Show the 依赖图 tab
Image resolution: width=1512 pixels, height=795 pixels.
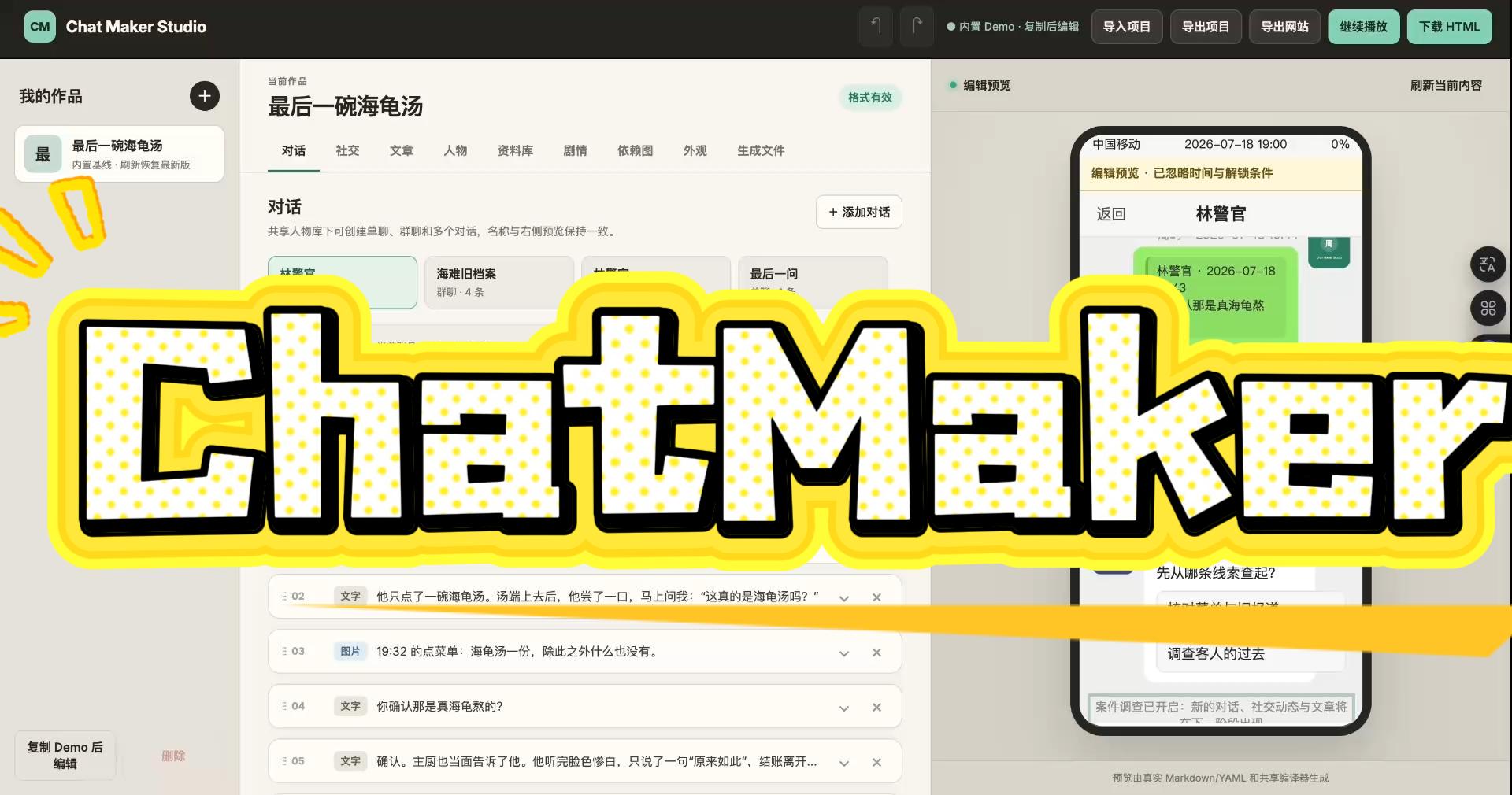tap(635, 150)
